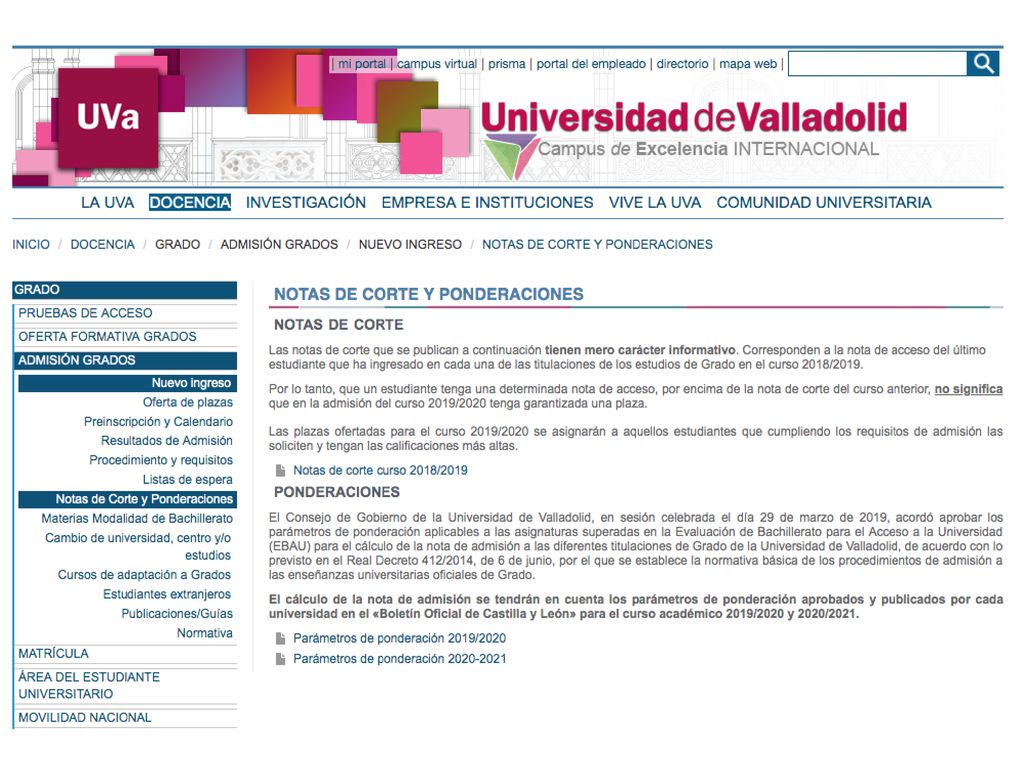Go to the prisma link

(x=507, y=64)
